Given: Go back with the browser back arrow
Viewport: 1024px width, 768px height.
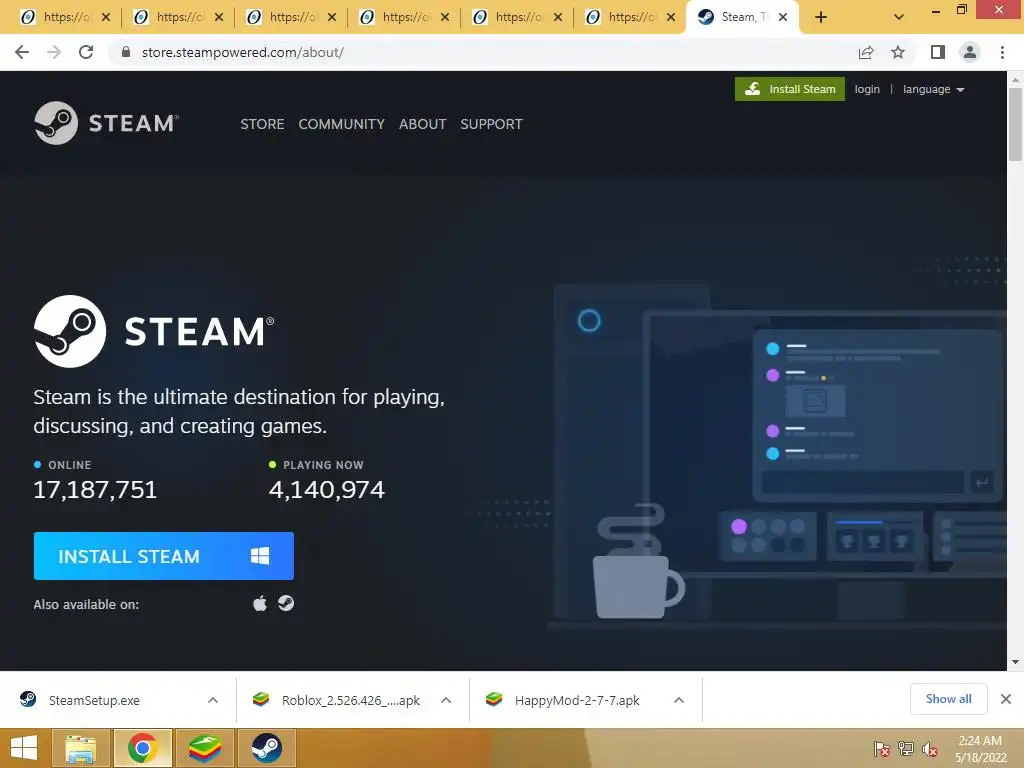Looking at the screenshot, I should click(x=22, y=52).
